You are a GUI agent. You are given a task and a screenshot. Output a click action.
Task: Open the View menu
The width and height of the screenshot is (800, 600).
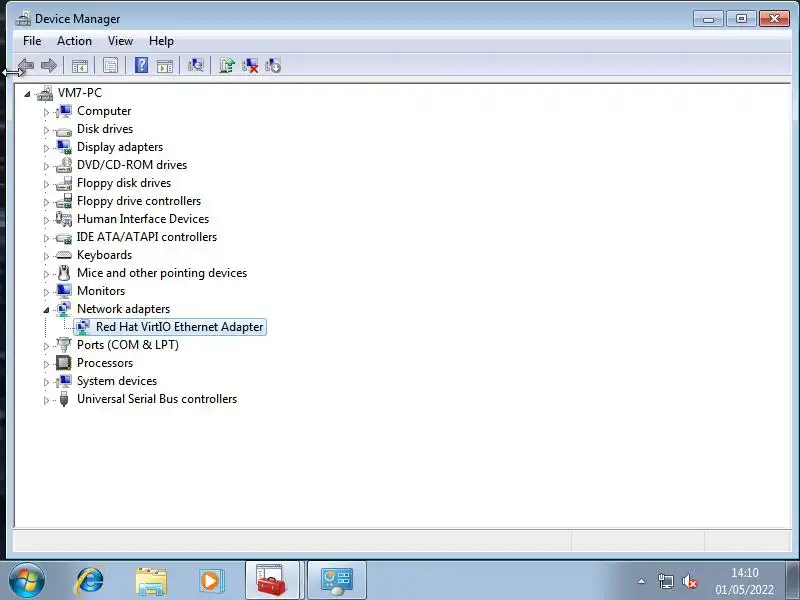point(120,41)
